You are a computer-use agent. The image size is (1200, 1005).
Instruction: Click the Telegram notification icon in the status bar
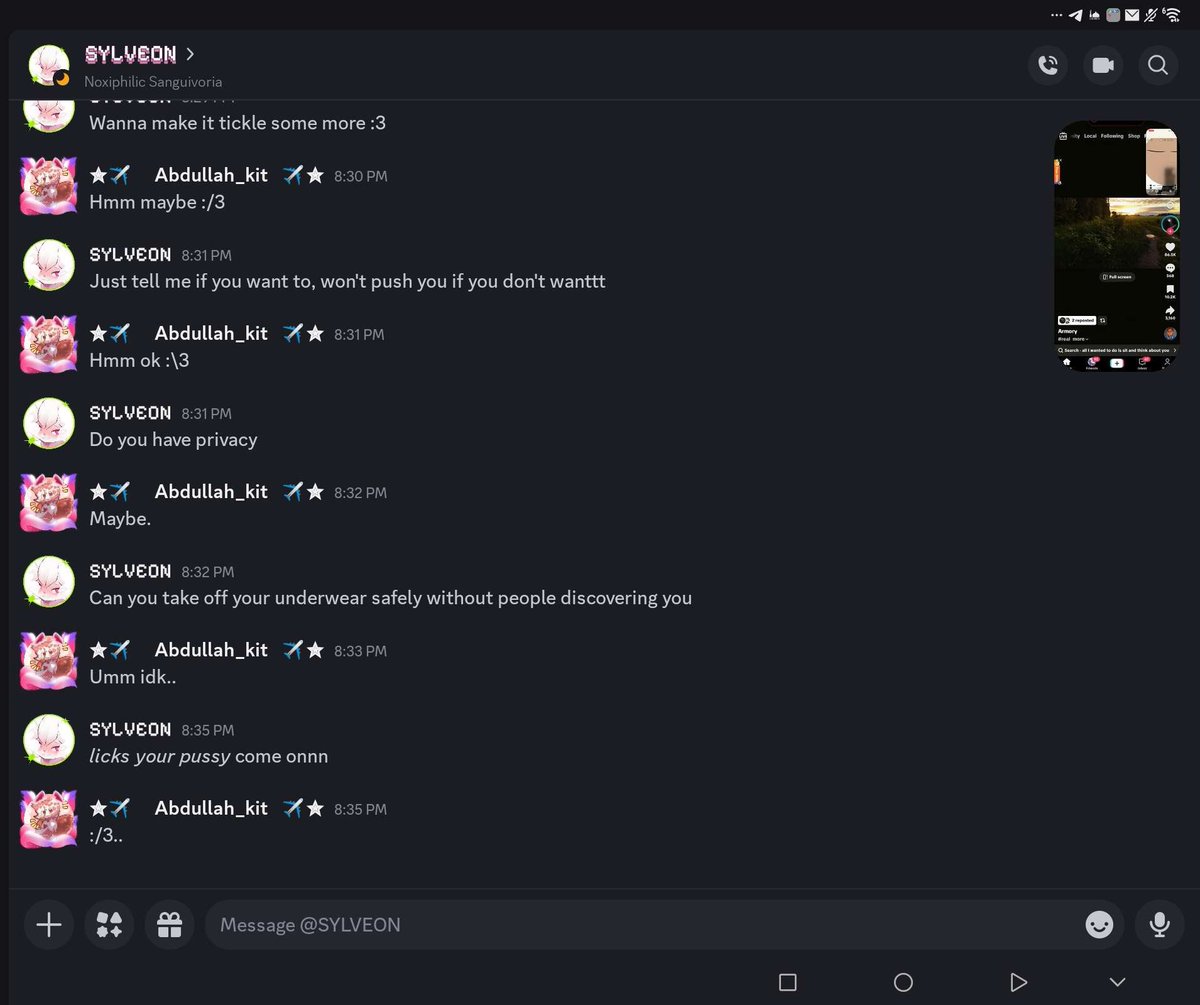coord(1075,15)
